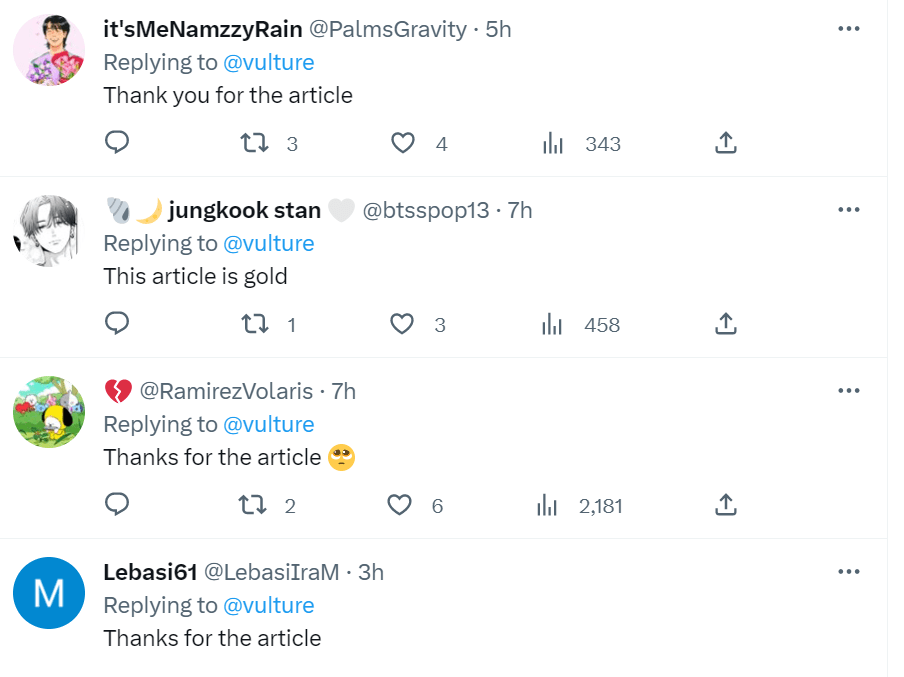View the 2,181 views analytics

tap(547, 506)
